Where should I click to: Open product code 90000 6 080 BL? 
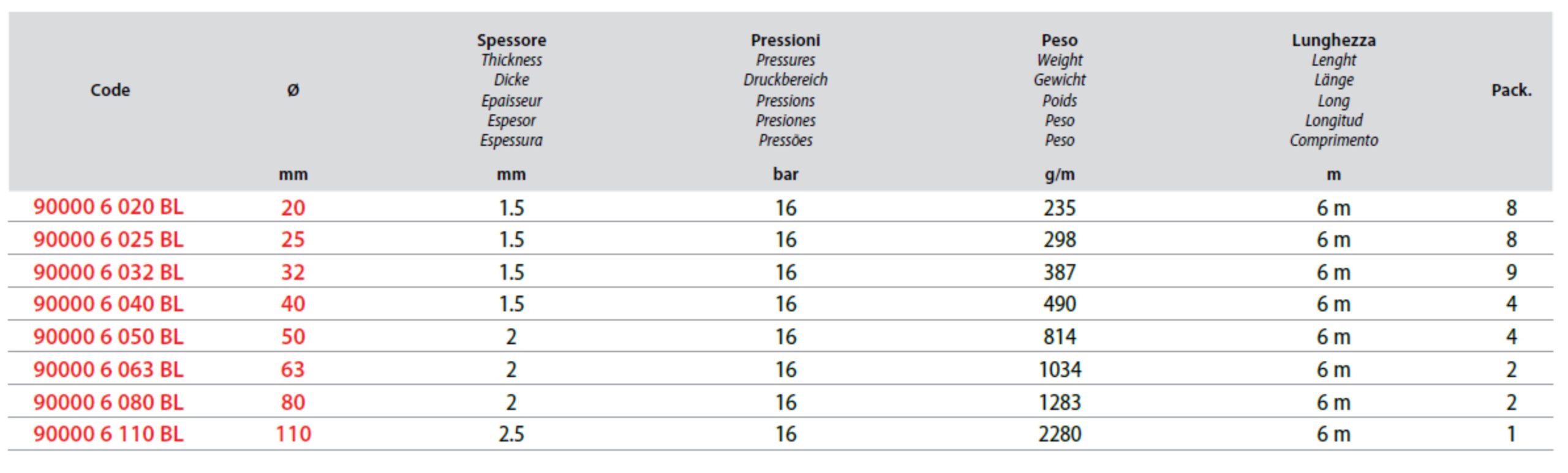pos(108,402)
